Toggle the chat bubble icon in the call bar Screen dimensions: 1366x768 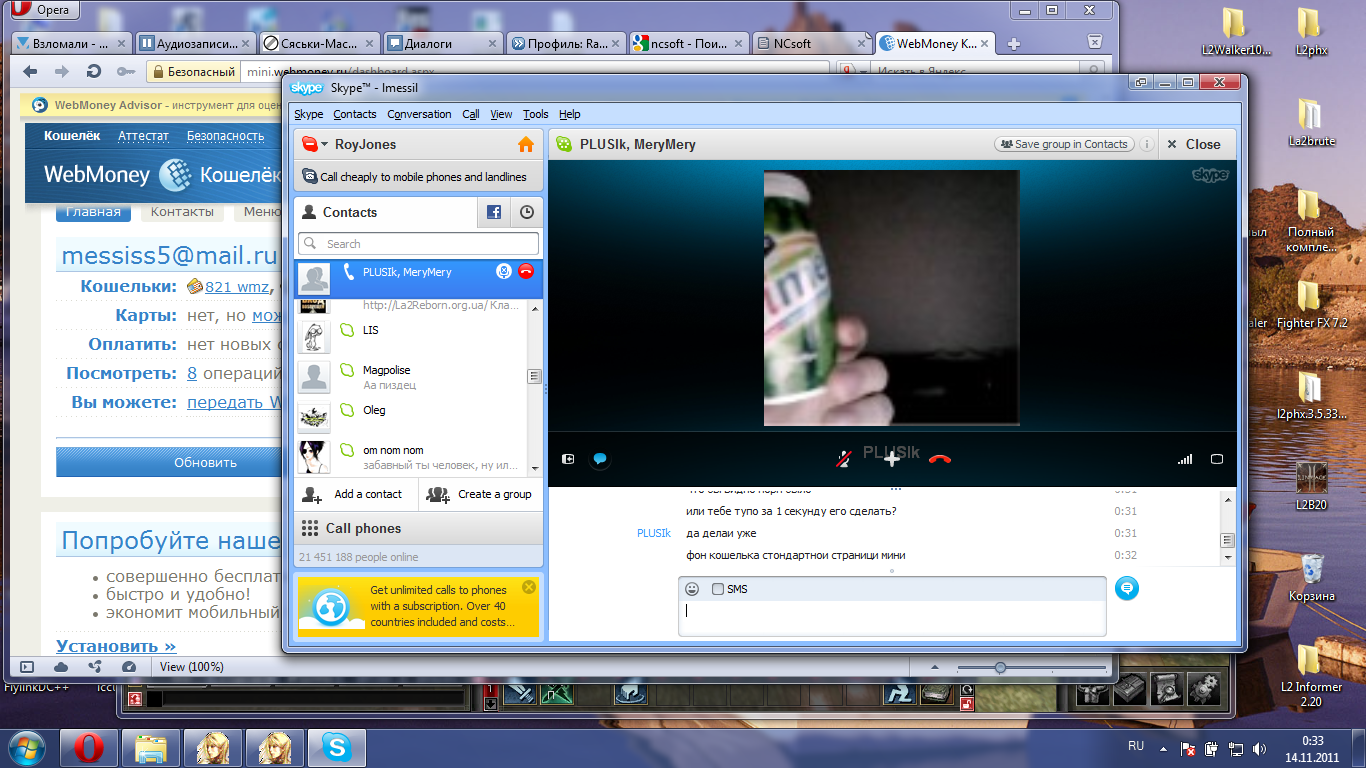[600, 459]
